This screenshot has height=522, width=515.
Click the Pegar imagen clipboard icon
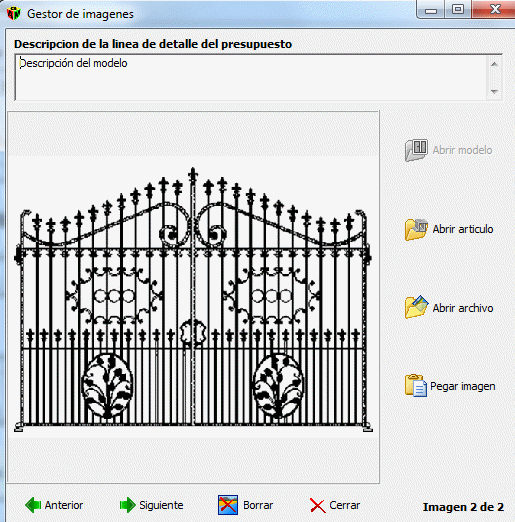[416, 386]
